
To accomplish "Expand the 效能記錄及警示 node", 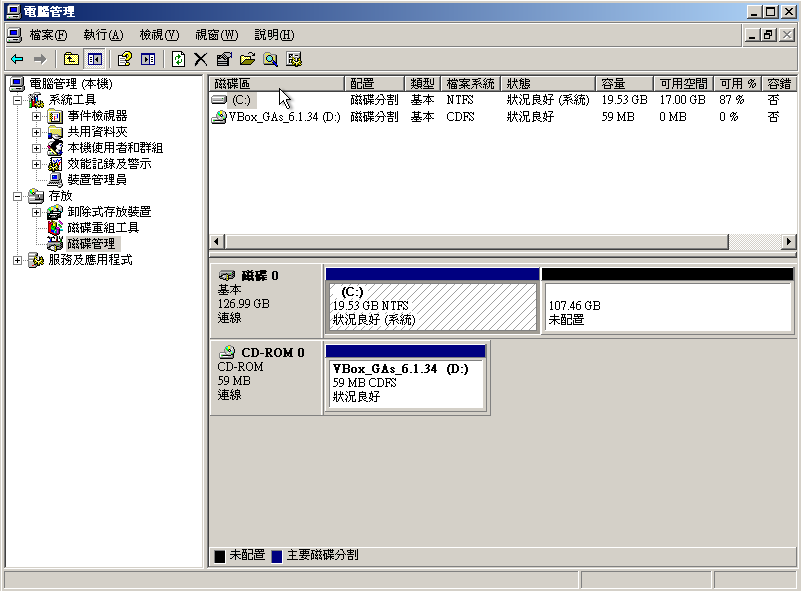I will tap(36, 164).
